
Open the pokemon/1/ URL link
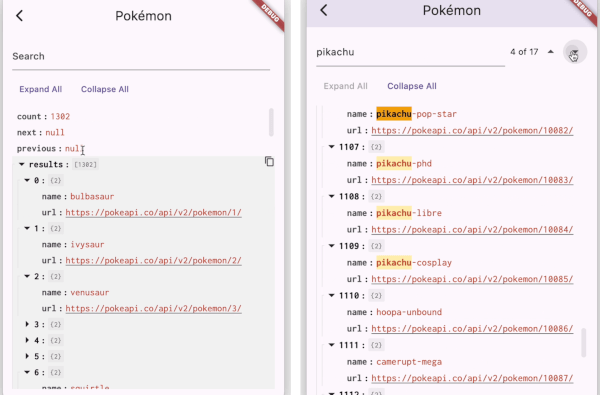tap(153, 212)
